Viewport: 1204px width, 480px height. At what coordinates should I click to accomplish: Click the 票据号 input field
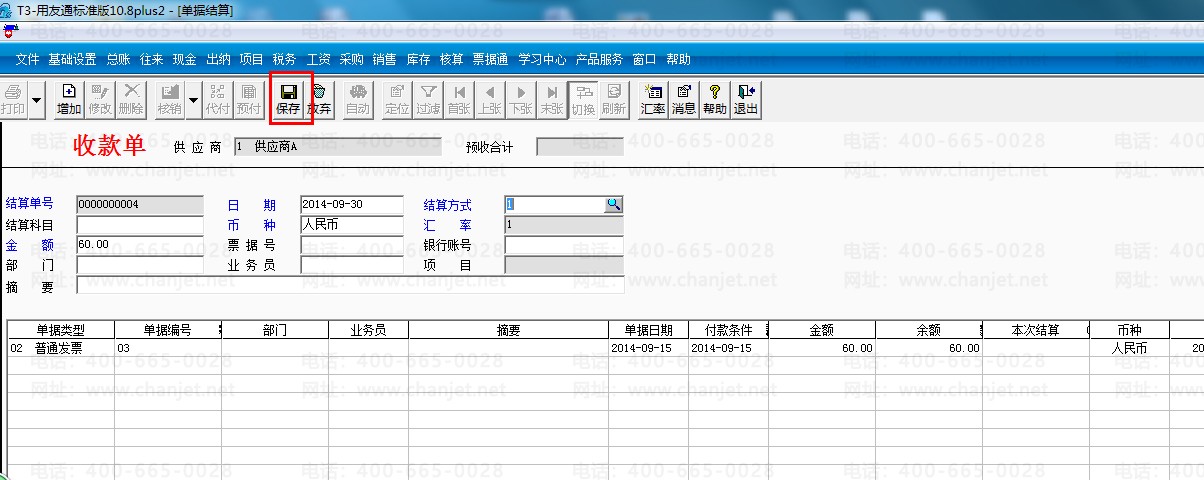point(351,244)
